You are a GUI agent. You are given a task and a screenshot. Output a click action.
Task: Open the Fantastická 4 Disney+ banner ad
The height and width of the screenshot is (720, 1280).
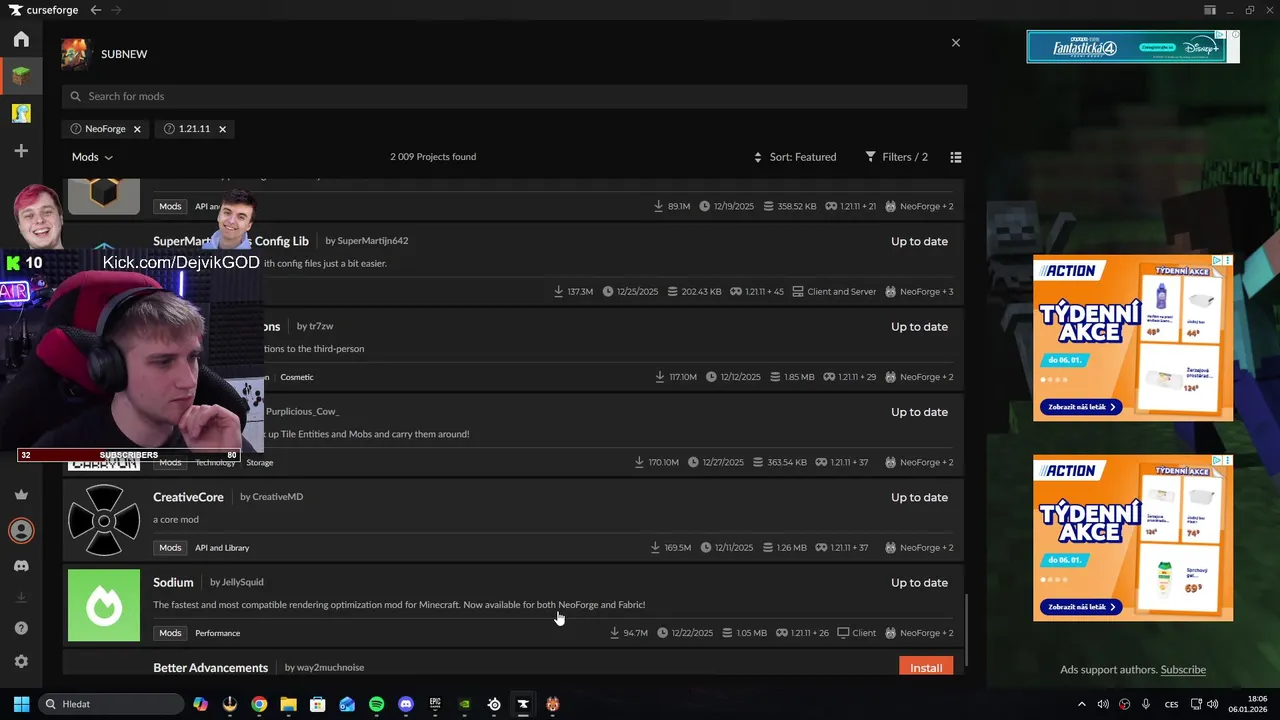(1133, 46)
